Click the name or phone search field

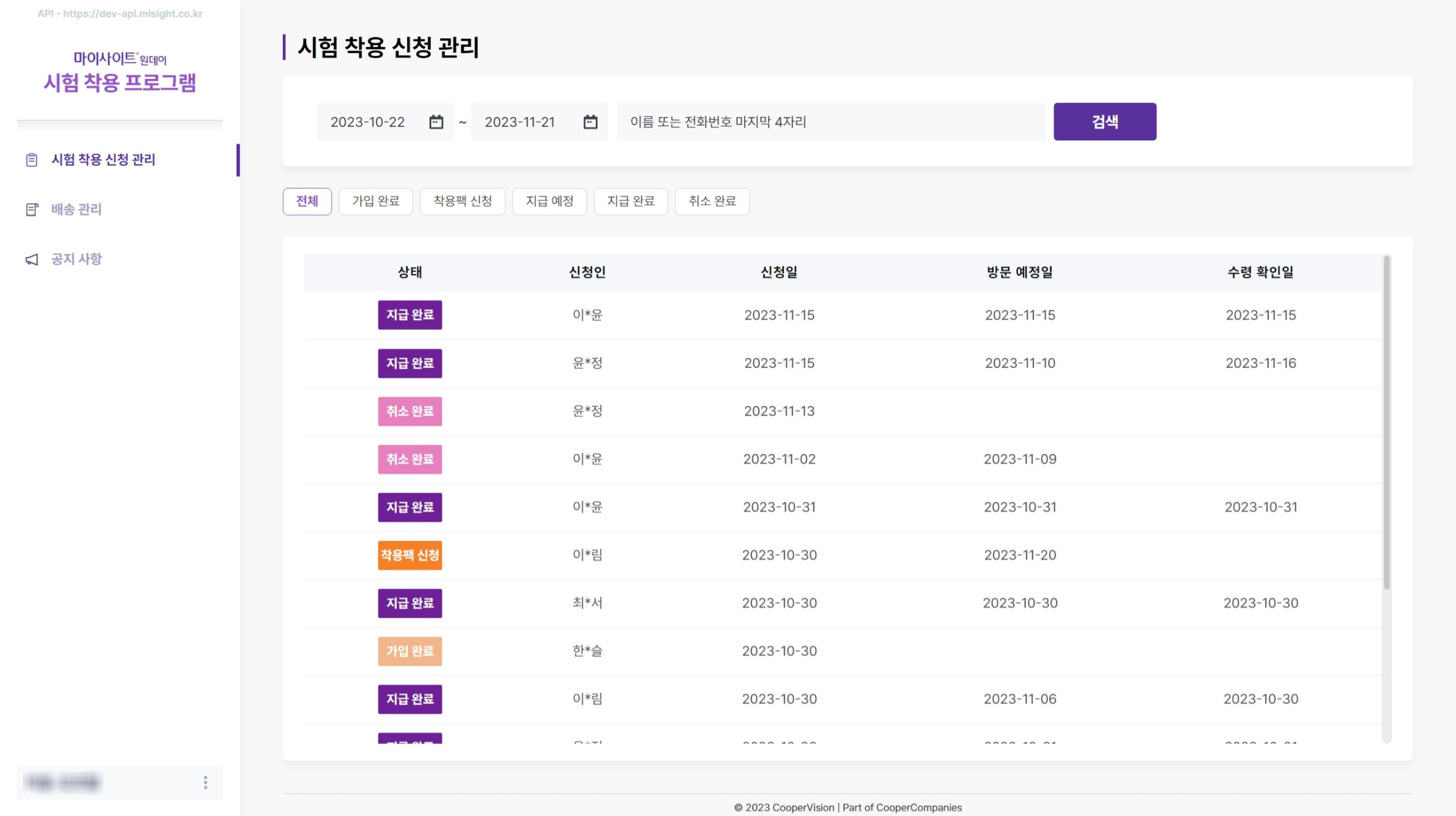830,122
